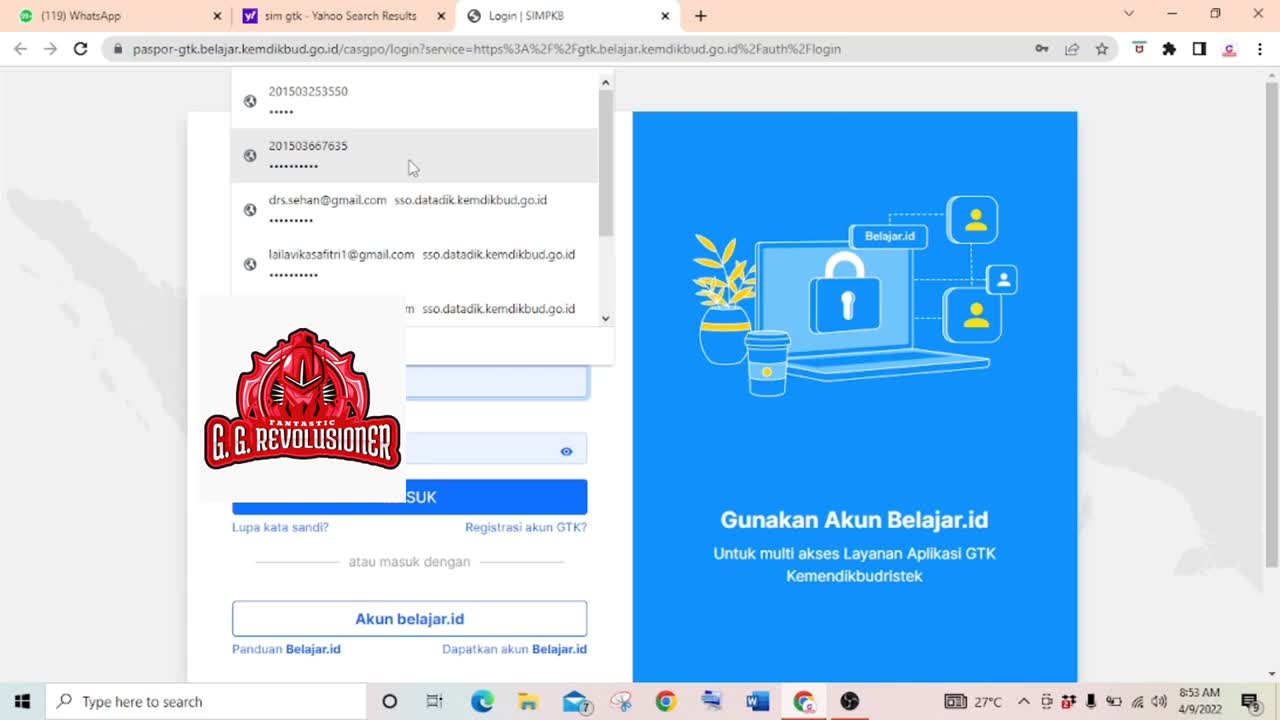Toggle password visibility eye icon

pos(566,451)
